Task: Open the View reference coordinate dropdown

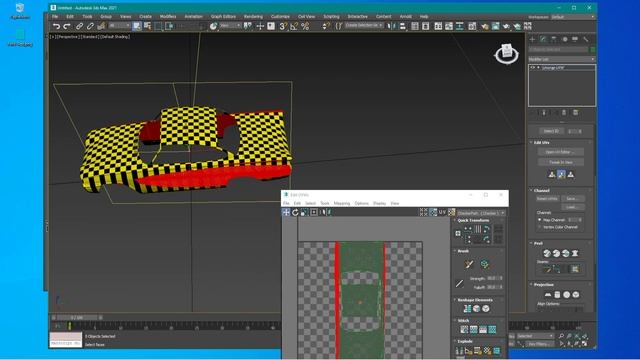Action: (x=230, y=26)
